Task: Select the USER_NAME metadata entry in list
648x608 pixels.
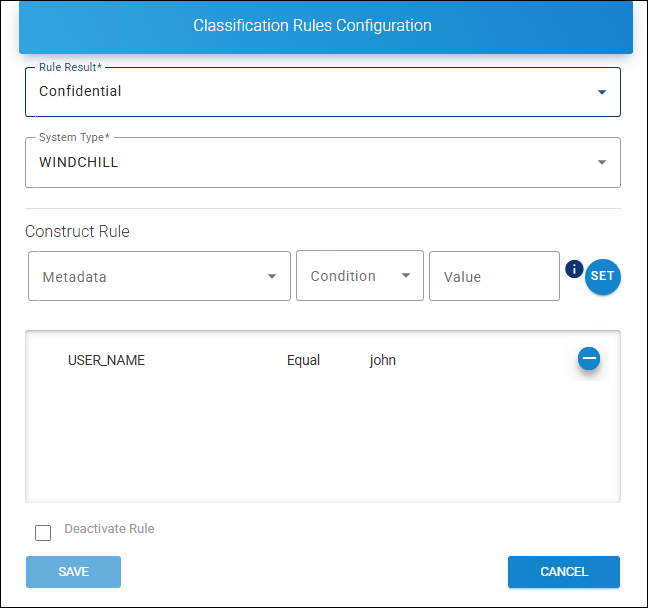Action: pos(106,360)
